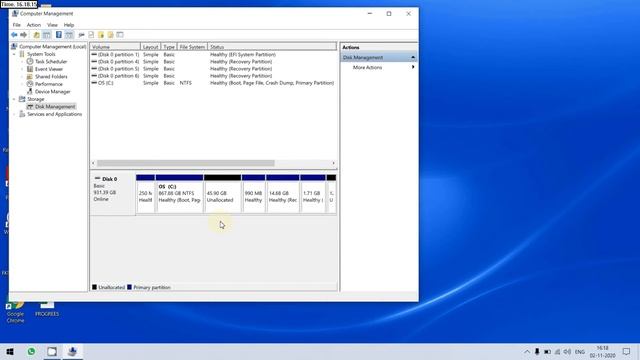Select the (Disk 0 partition 5) volume row
This screenshot has height=360, width=640.
click(213, 69)
